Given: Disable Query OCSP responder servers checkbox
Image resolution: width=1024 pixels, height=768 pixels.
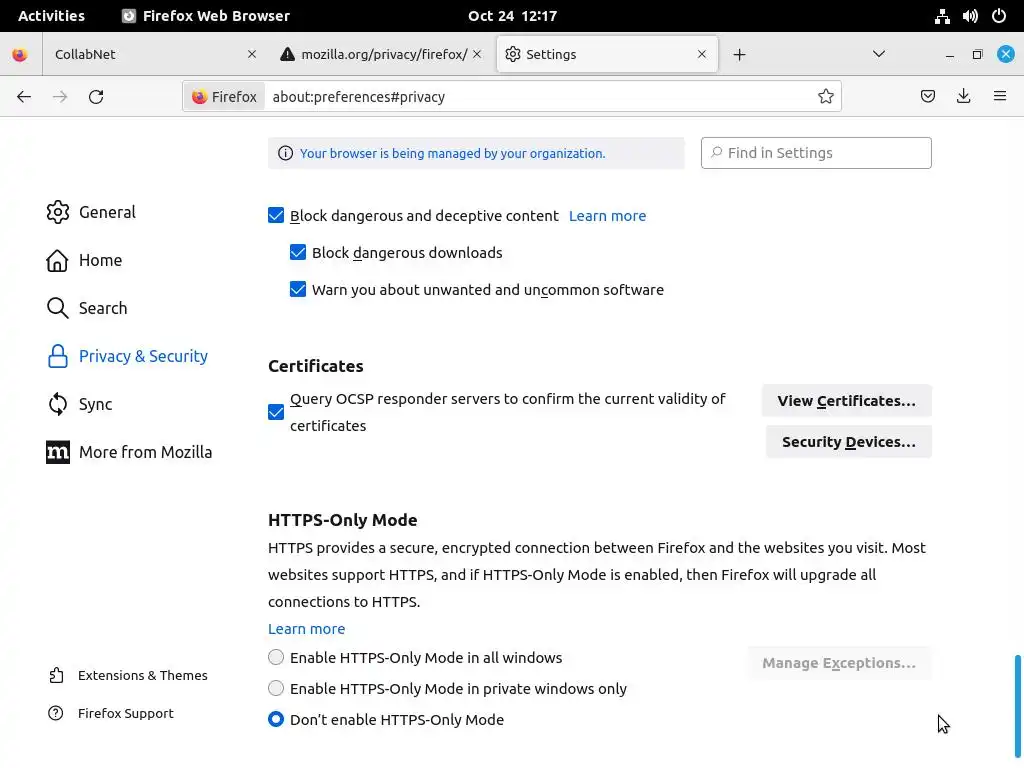Looking at the screenshot, I should pyautogui.click(x=276, y=412).
